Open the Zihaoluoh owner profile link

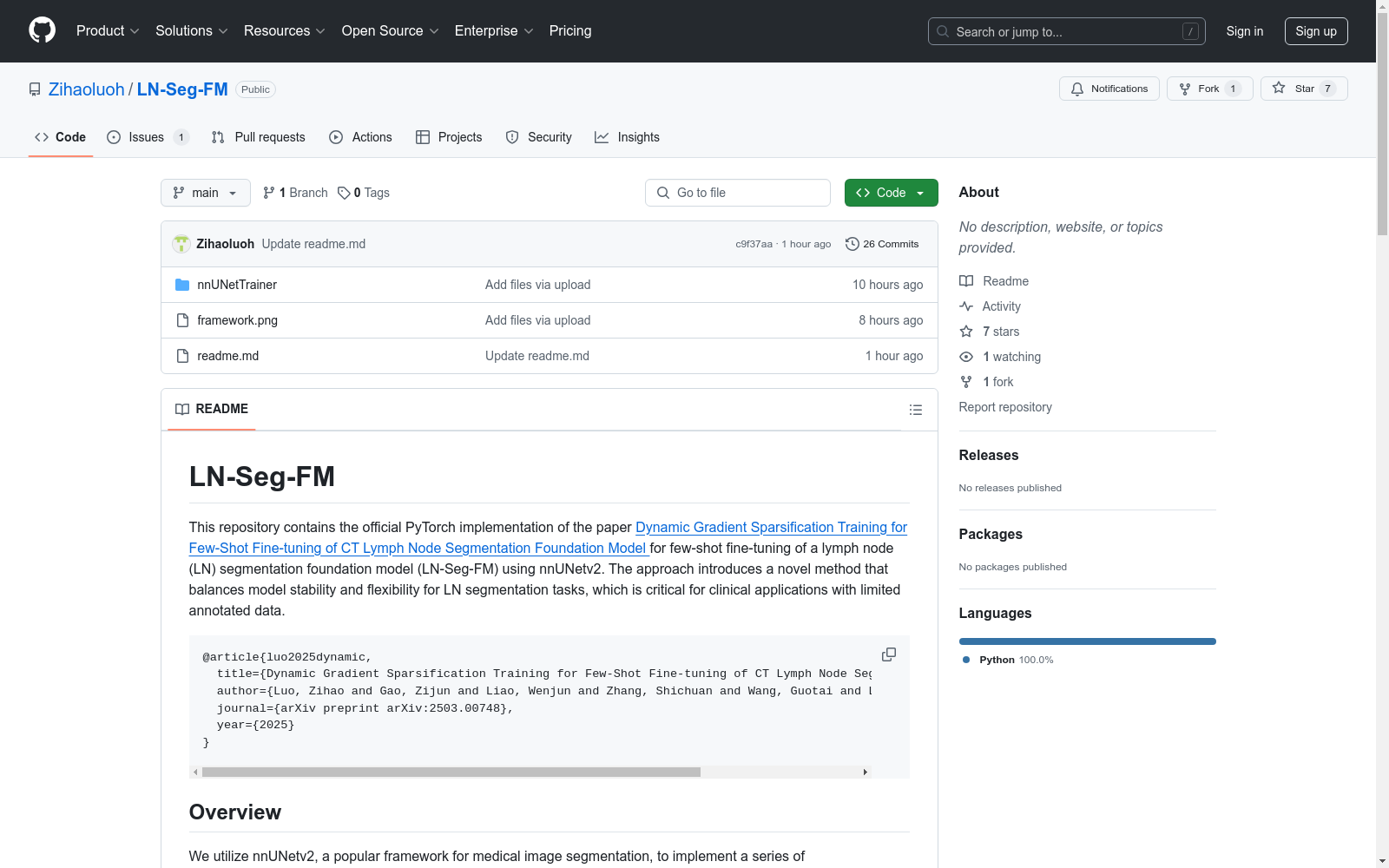tap(87, 89)
